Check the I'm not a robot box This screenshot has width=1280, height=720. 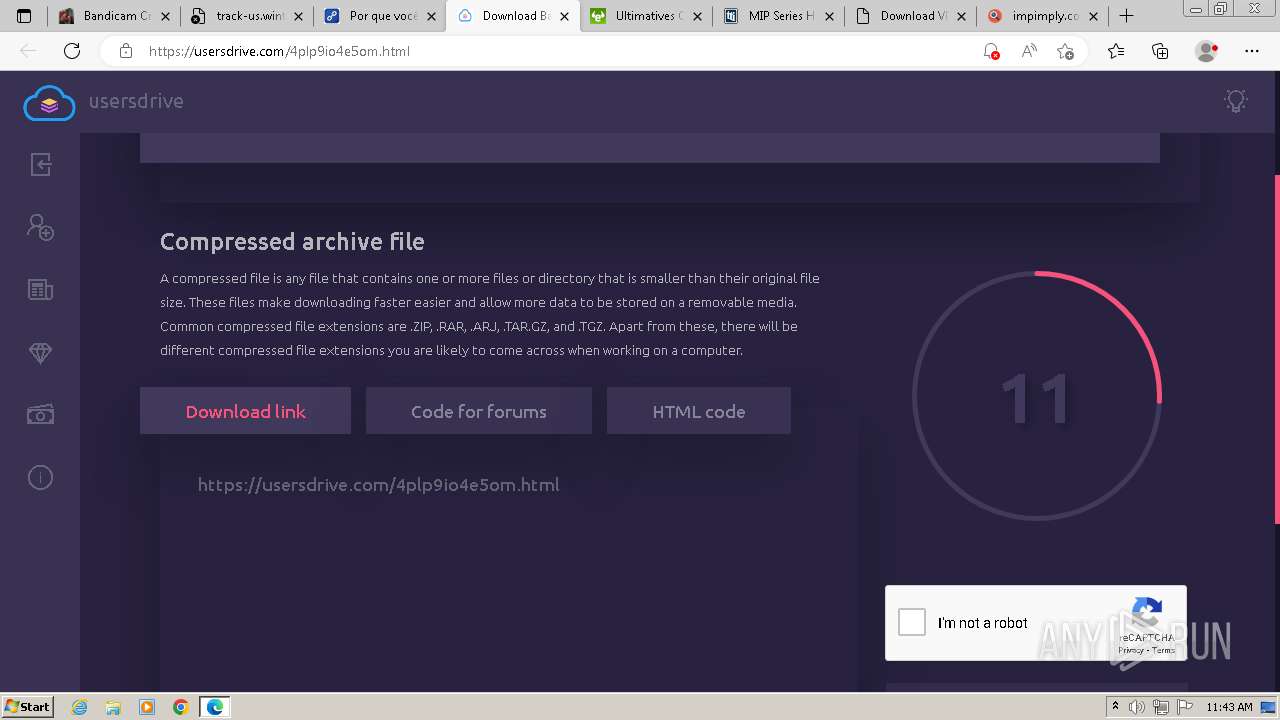tap(912, 622)
